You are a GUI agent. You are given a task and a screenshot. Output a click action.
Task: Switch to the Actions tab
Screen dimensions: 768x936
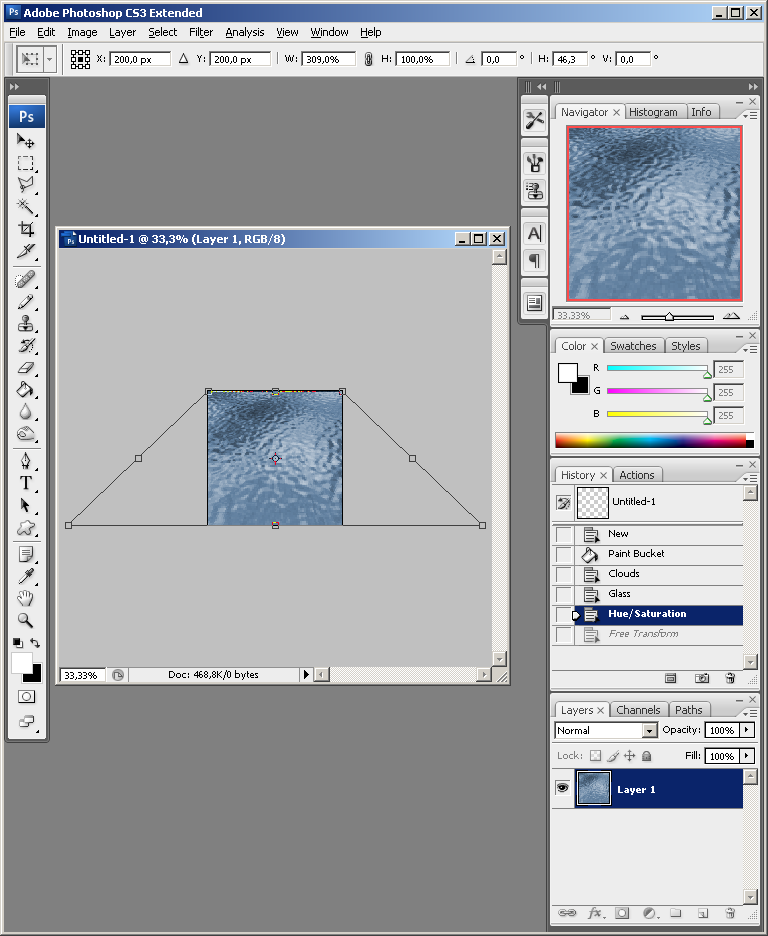tap(637, 475)
